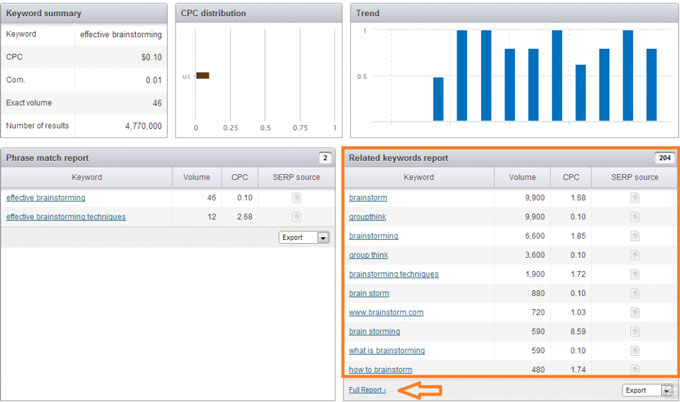Screen dimensions: 680x402
Task: Select CPC 1.72 in brainstorming techniques row
Action: click(x=578, y=274)
